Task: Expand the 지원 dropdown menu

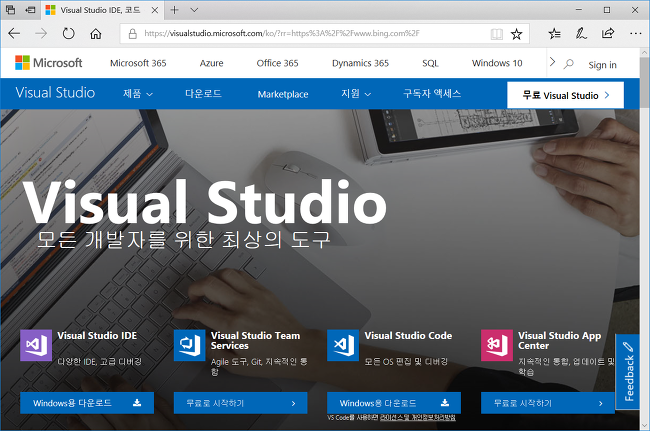Action: click(356, 94)
